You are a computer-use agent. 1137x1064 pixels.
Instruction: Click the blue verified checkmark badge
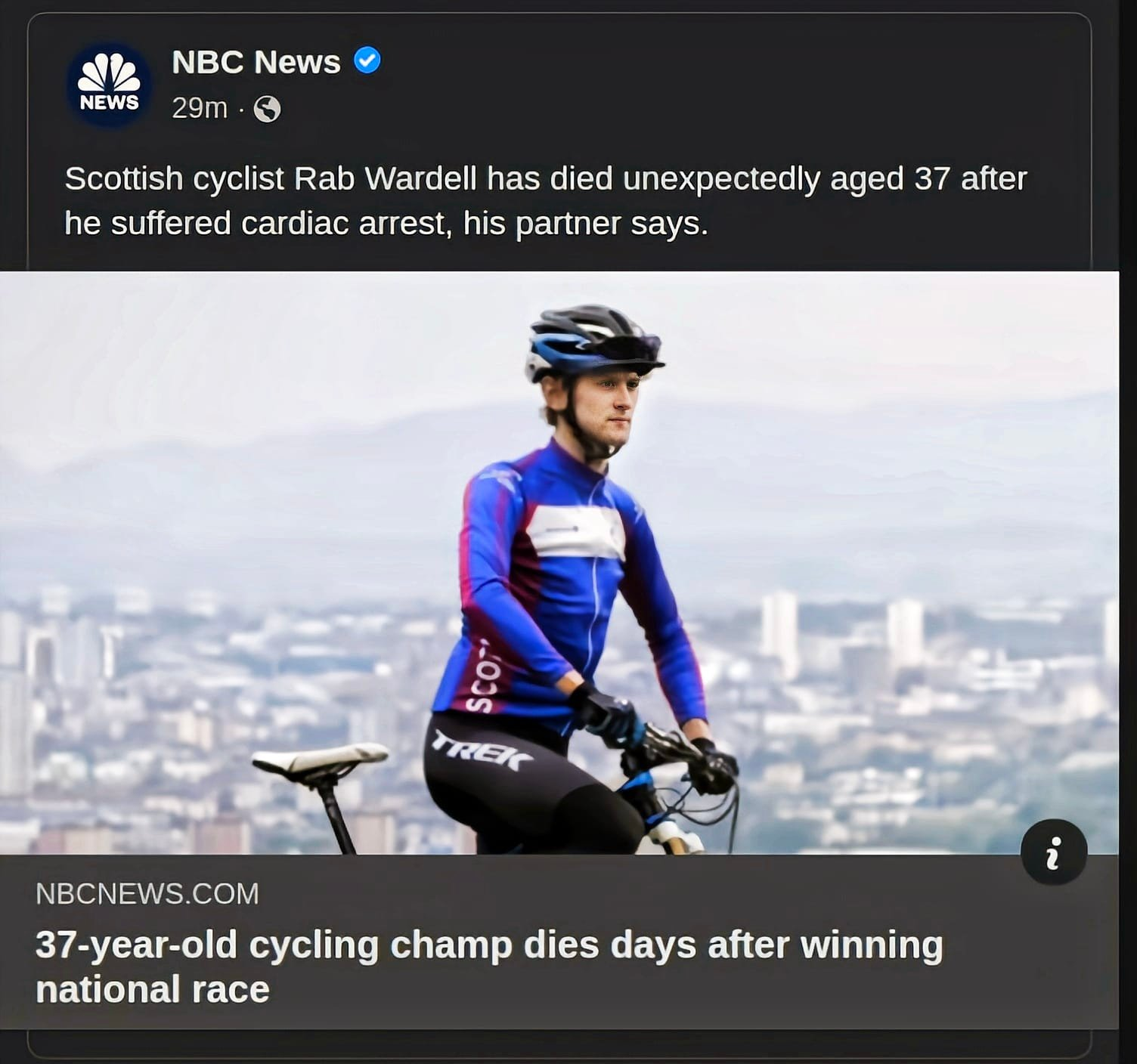click(367, 60)
